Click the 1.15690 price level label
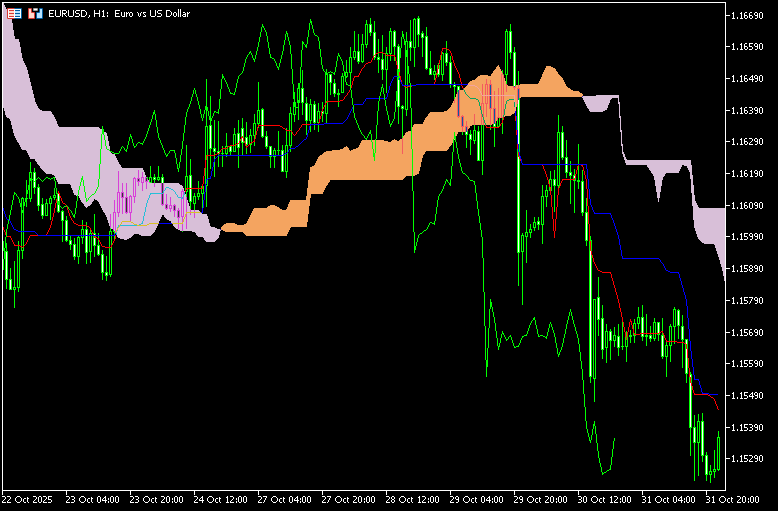The height and width of the screenshot is (511, 778). tap(749, 332)
